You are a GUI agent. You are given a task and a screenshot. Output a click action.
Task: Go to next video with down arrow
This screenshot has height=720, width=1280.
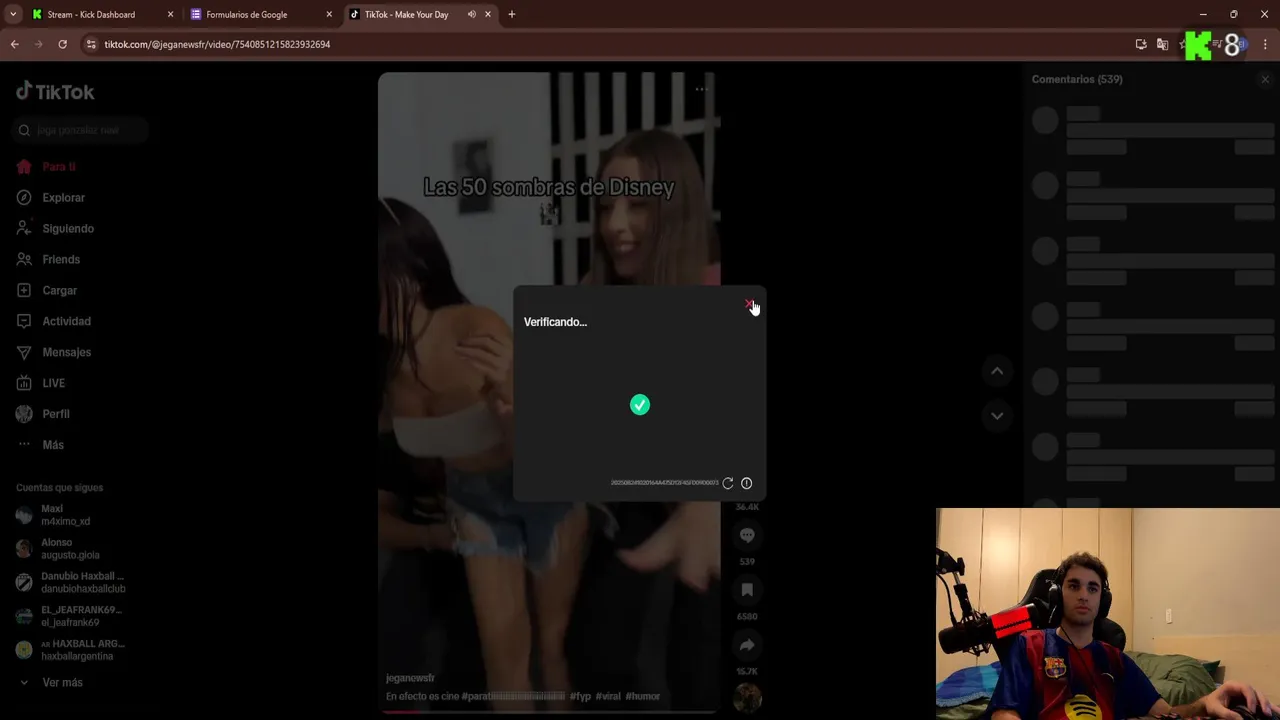point(997,415)
